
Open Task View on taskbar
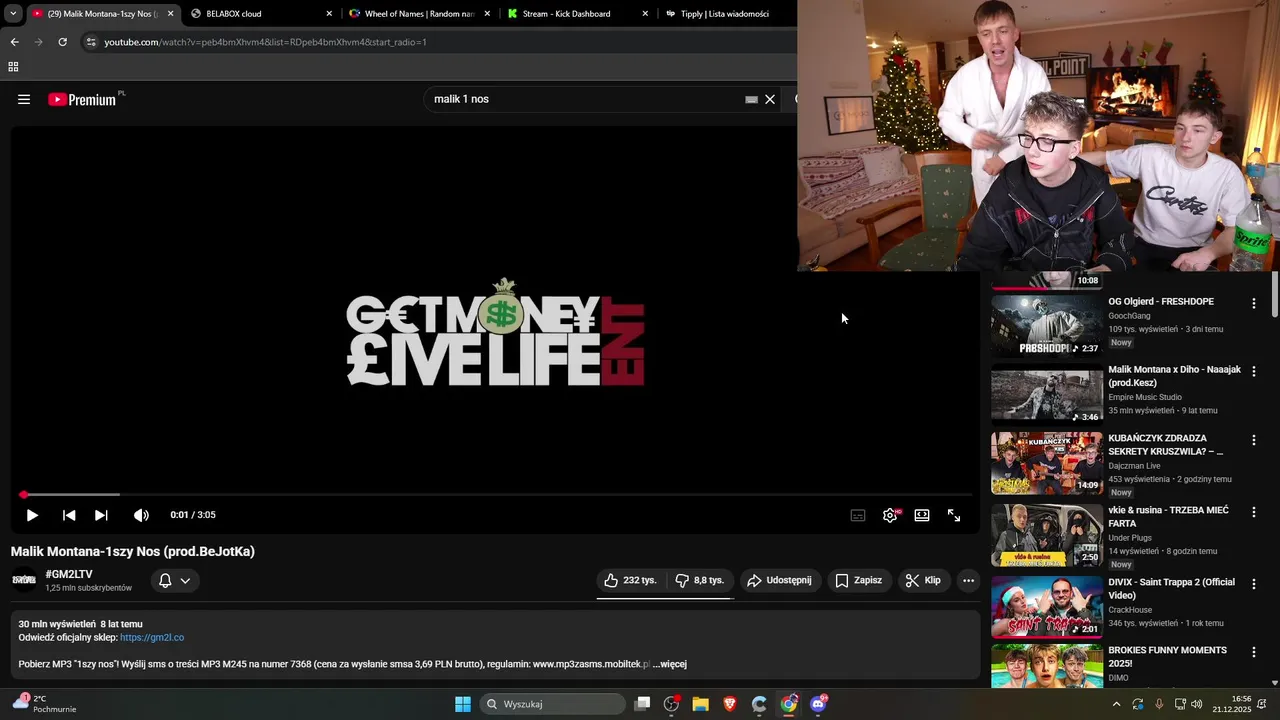643,704
